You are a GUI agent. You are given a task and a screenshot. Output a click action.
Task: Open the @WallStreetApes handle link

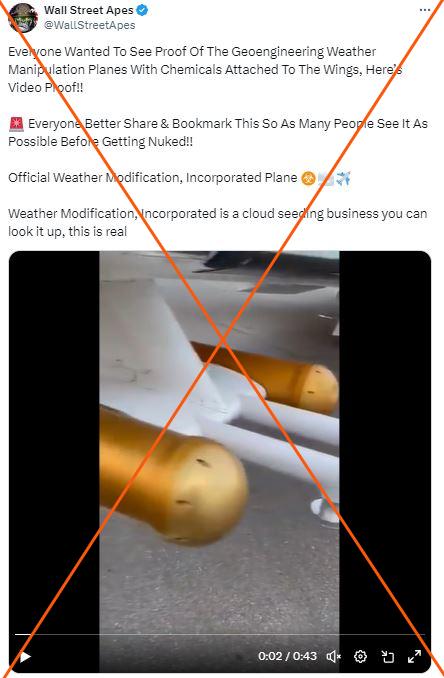(89, 25)
